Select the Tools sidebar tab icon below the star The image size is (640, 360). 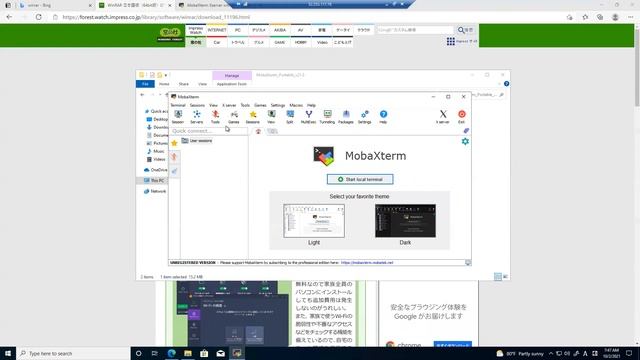click(x=174, y=157)
